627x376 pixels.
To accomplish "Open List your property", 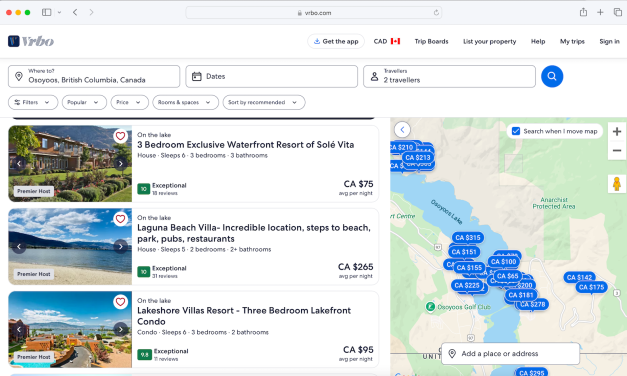I will point(489,41).
